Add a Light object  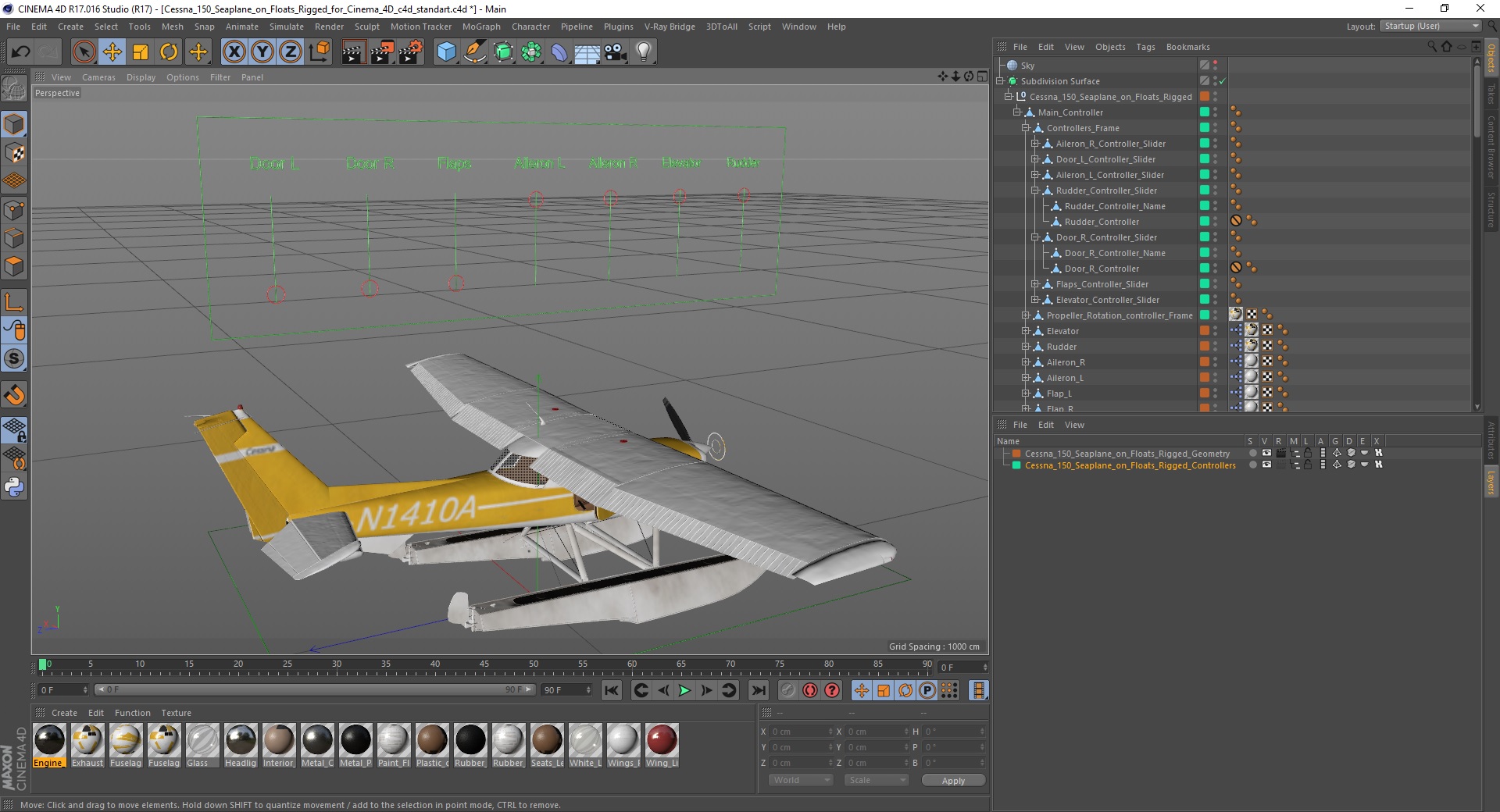pos(644,52)
